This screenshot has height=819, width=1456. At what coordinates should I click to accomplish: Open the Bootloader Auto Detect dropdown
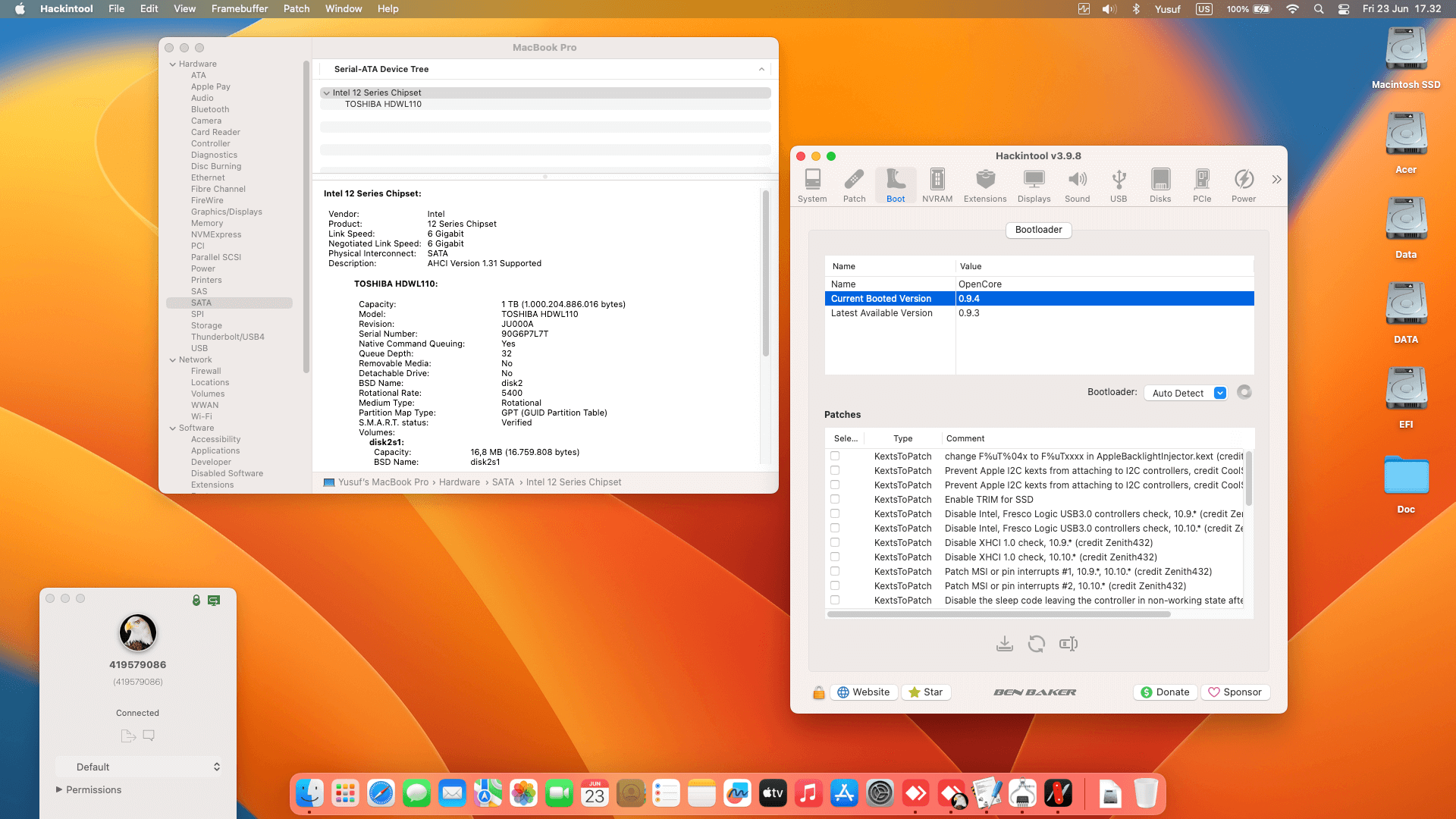coord(1185,393)
